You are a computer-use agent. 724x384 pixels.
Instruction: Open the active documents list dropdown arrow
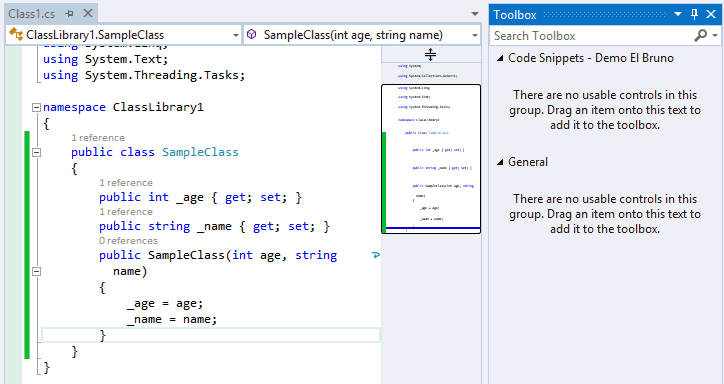click(x=475, y=14)
